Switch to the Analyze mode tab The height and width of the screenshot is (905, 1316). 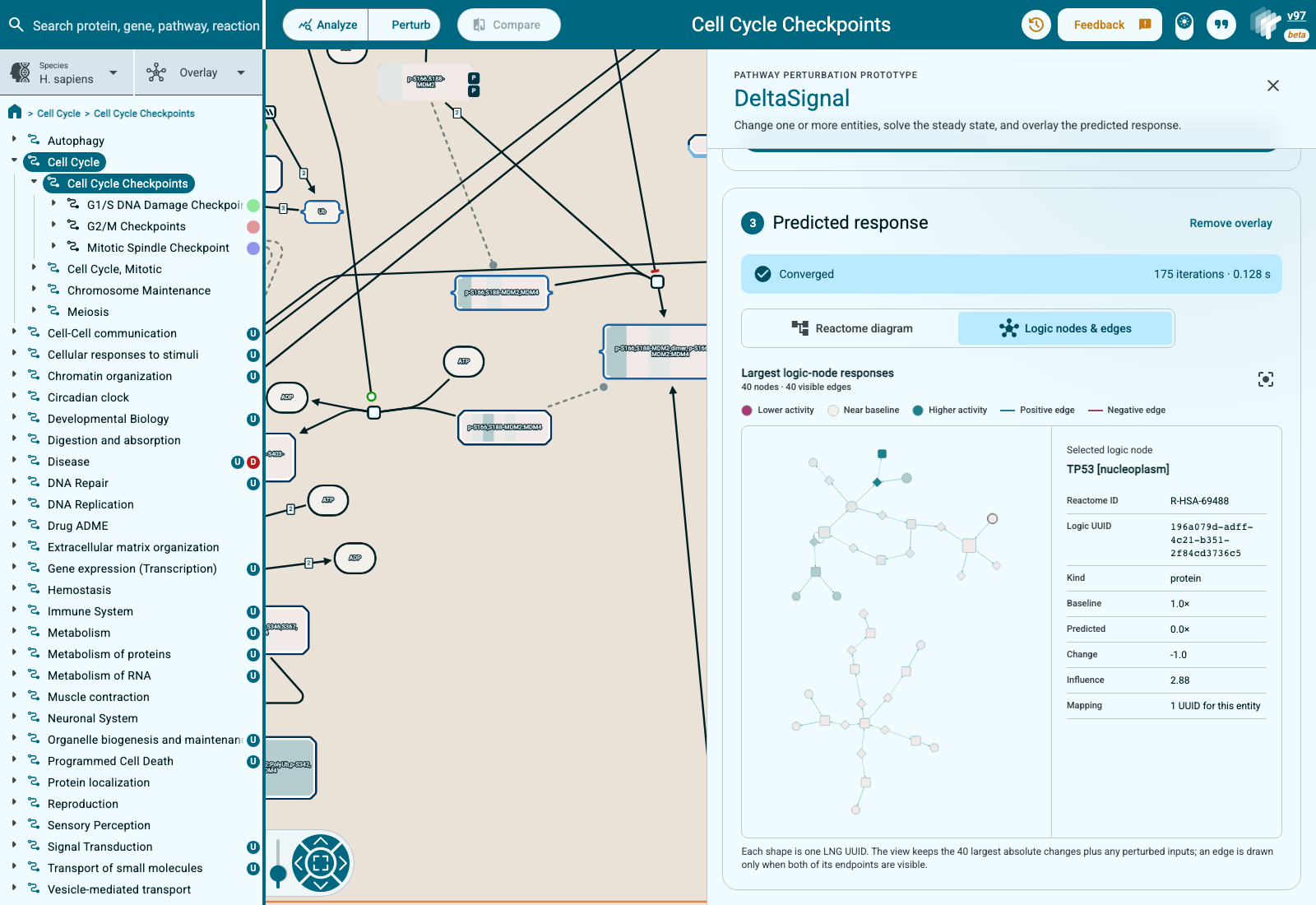pyautogui.click(x=327, y=25)
